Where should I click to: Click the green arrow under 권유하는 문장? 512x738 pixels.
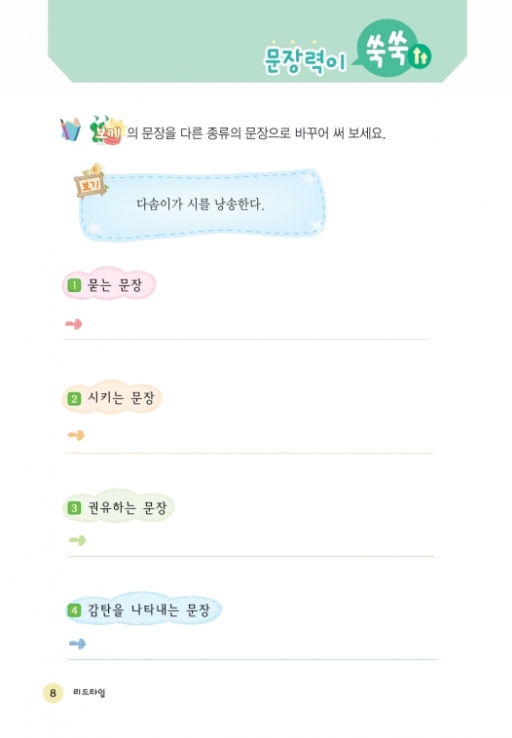pos(78,540)
